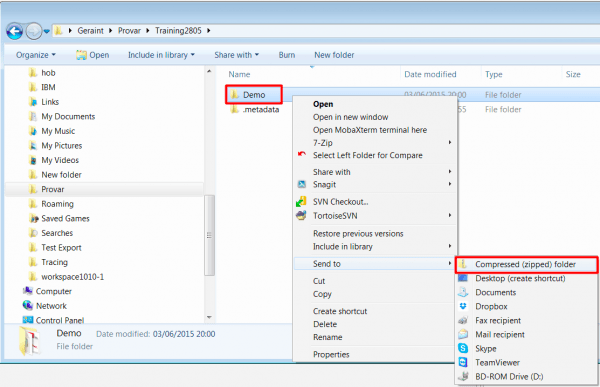Sort by Name column header
The width and height of the screenshot is (600, 387).
239,74
